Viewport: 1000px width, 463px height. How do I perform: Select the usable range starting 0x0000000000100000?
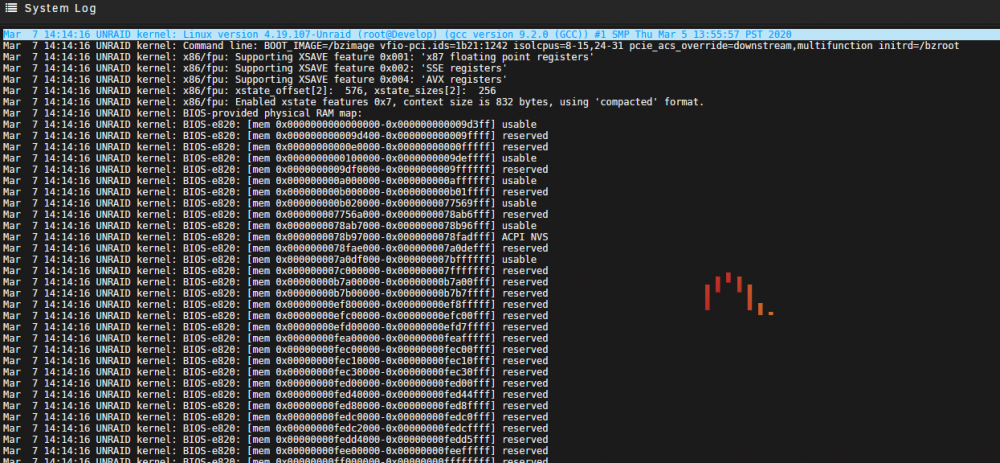(270, 158)
